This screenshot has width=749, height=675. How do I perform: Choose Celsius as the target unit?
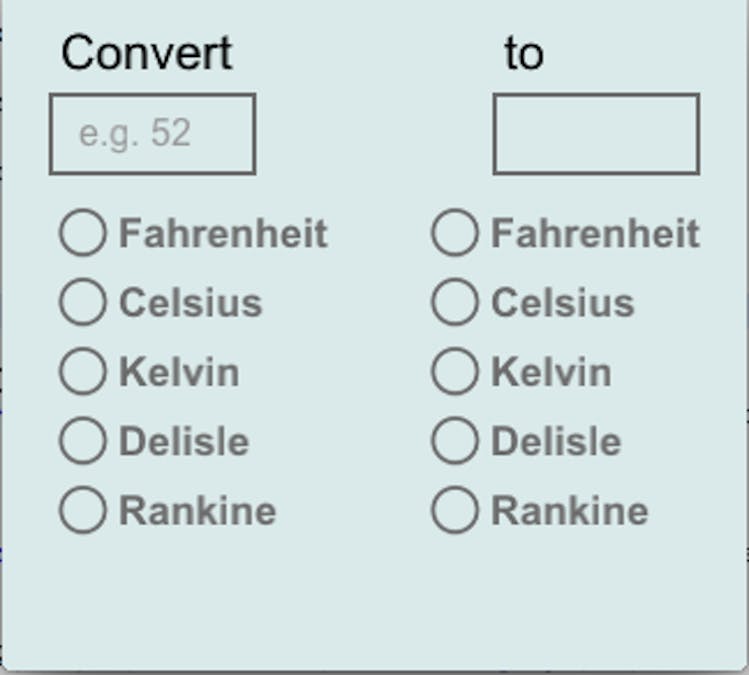pos(454,302)
